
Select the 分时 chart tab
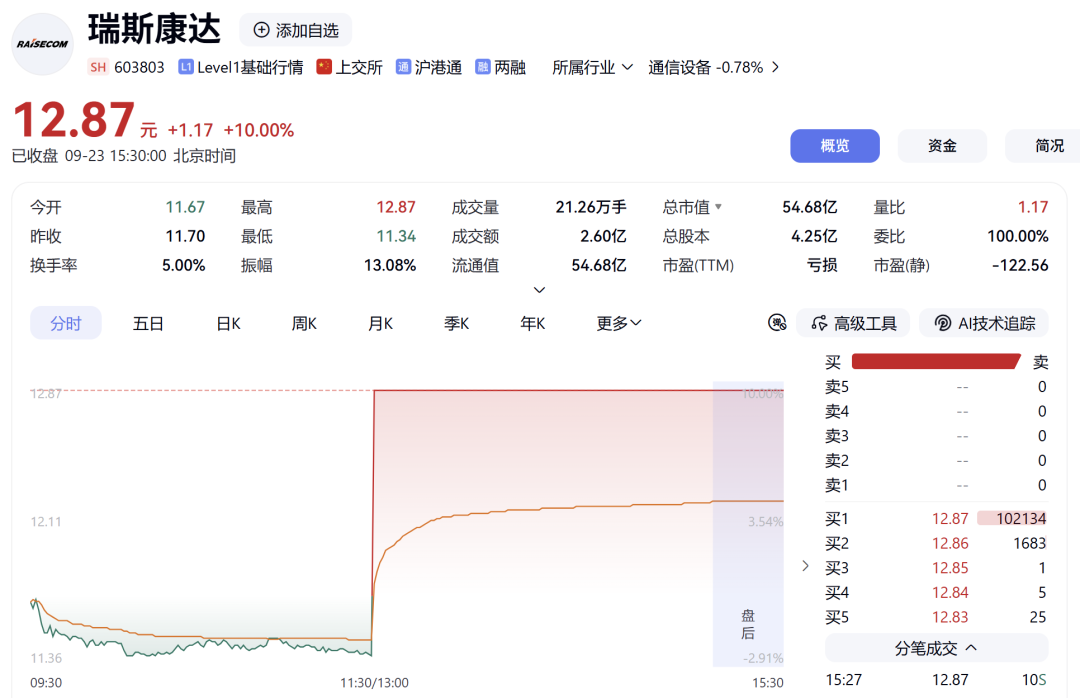click(66, 323)
